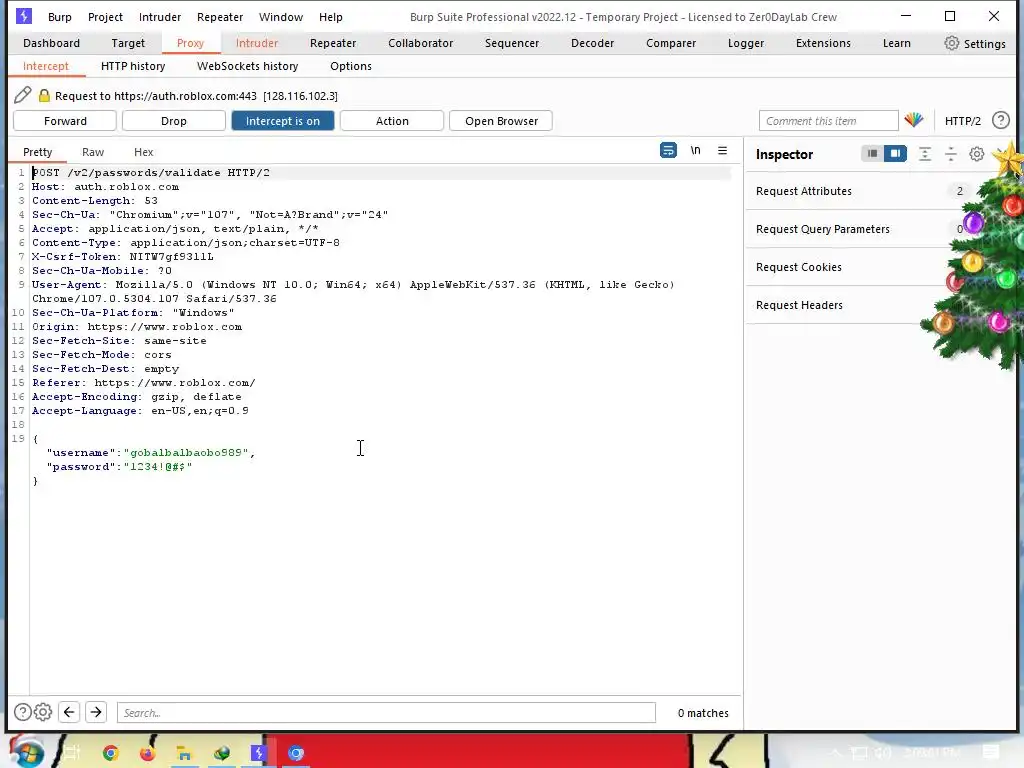Open the Action menu button

point(392,121)
